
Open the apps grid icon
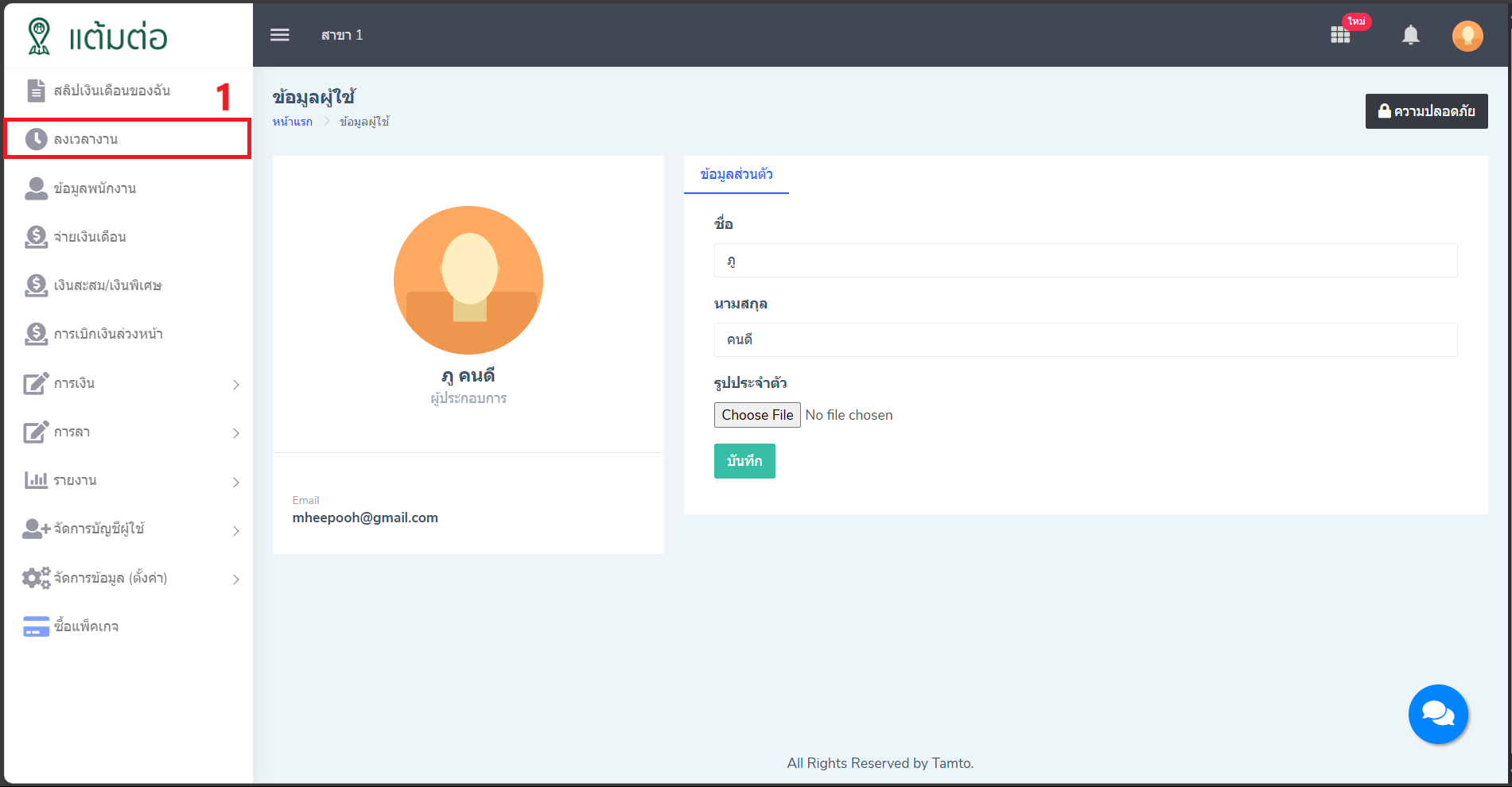tap(1340, 35)
